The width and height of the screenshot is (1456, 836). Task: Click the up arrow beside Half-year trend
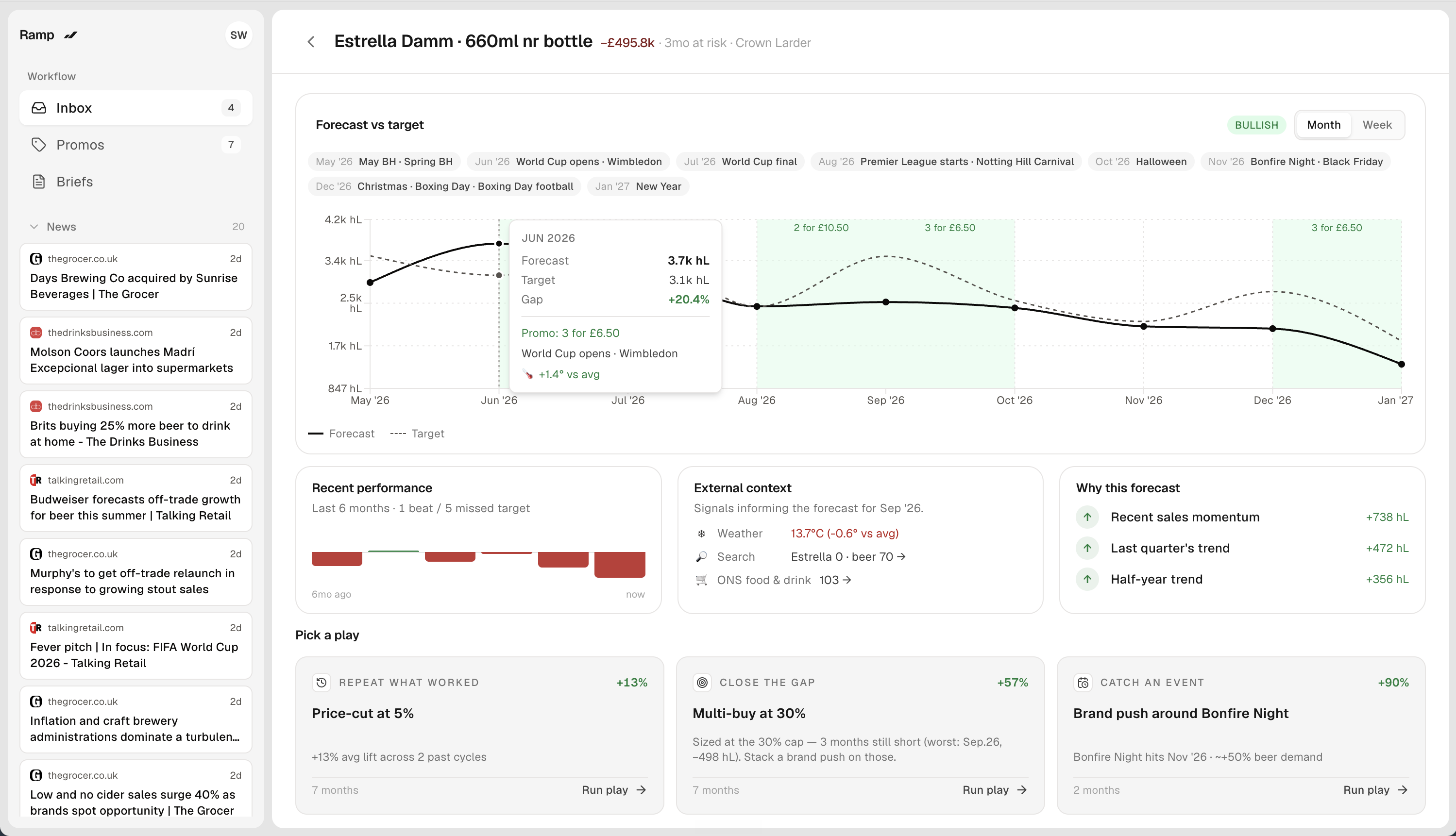click(1087, 579)
